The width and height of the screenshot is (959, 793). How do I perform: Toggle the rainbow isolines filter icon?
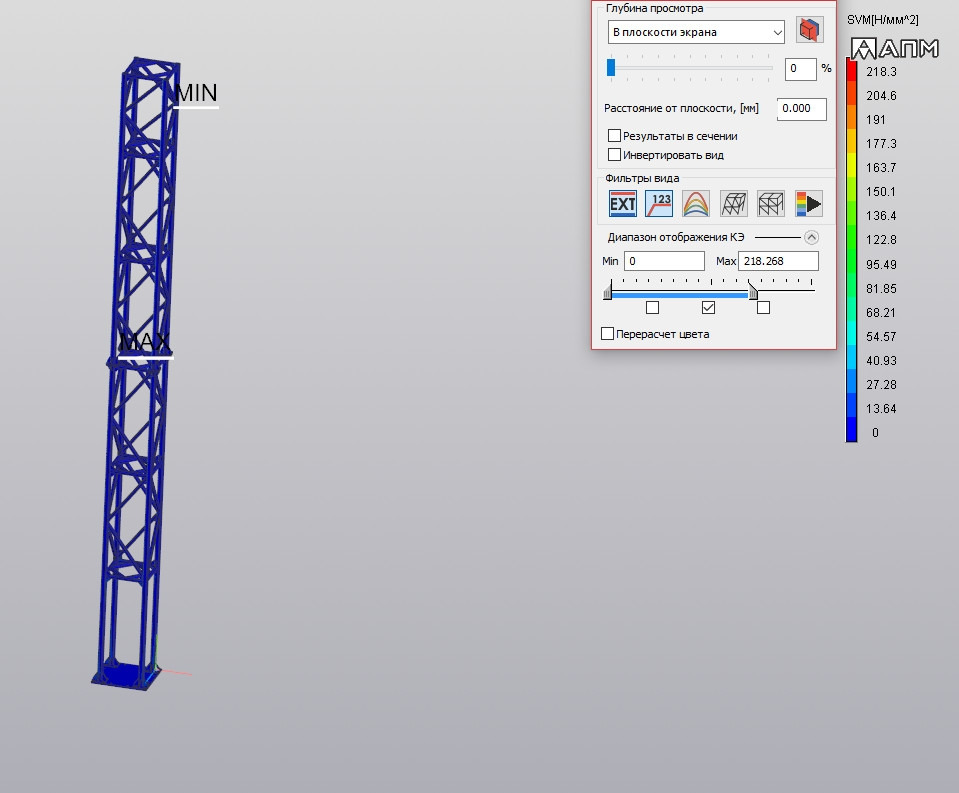tap(696, 204)
